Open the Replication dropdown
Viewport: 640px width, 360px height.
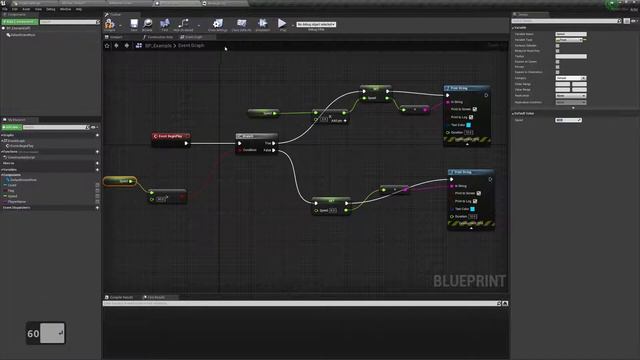click(571, 96)
